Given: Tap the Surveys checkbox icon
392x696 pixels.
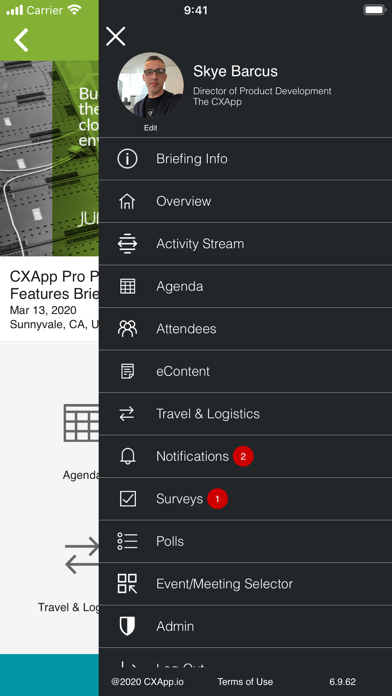Looking at the screenshot, I should pyautogui.click(x=127, y=499).
